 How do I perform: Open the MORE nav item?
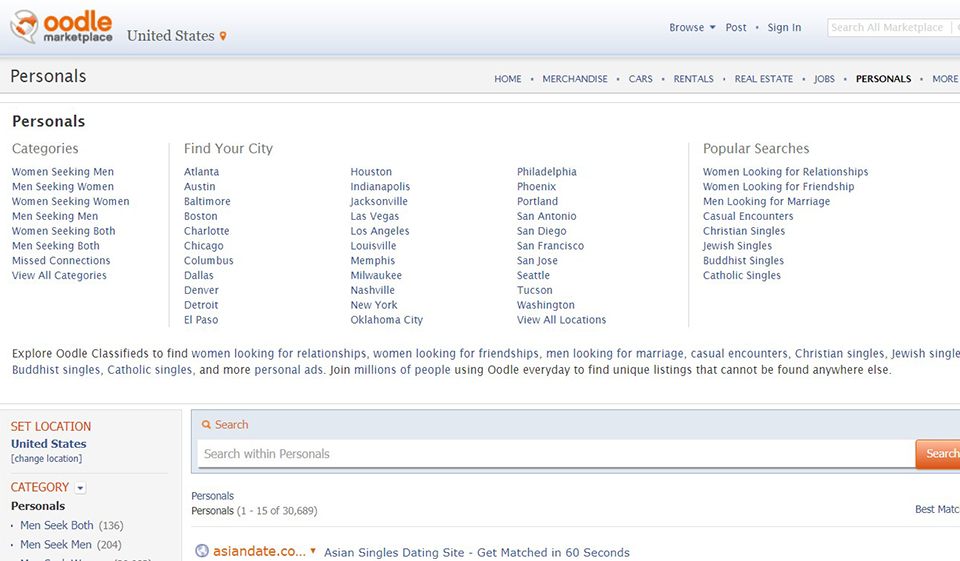point(945,79)
